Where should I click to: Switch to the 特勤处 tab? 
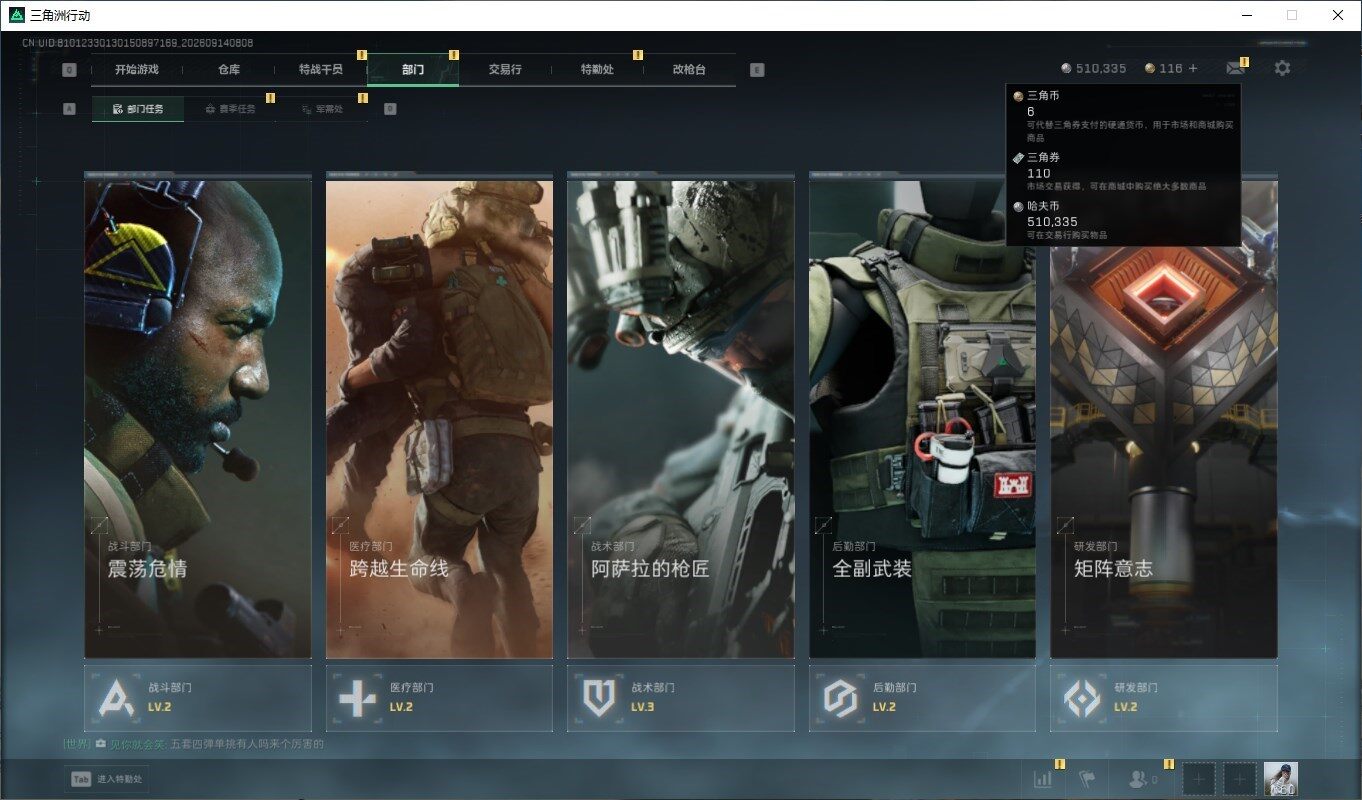tap(597, 70)
